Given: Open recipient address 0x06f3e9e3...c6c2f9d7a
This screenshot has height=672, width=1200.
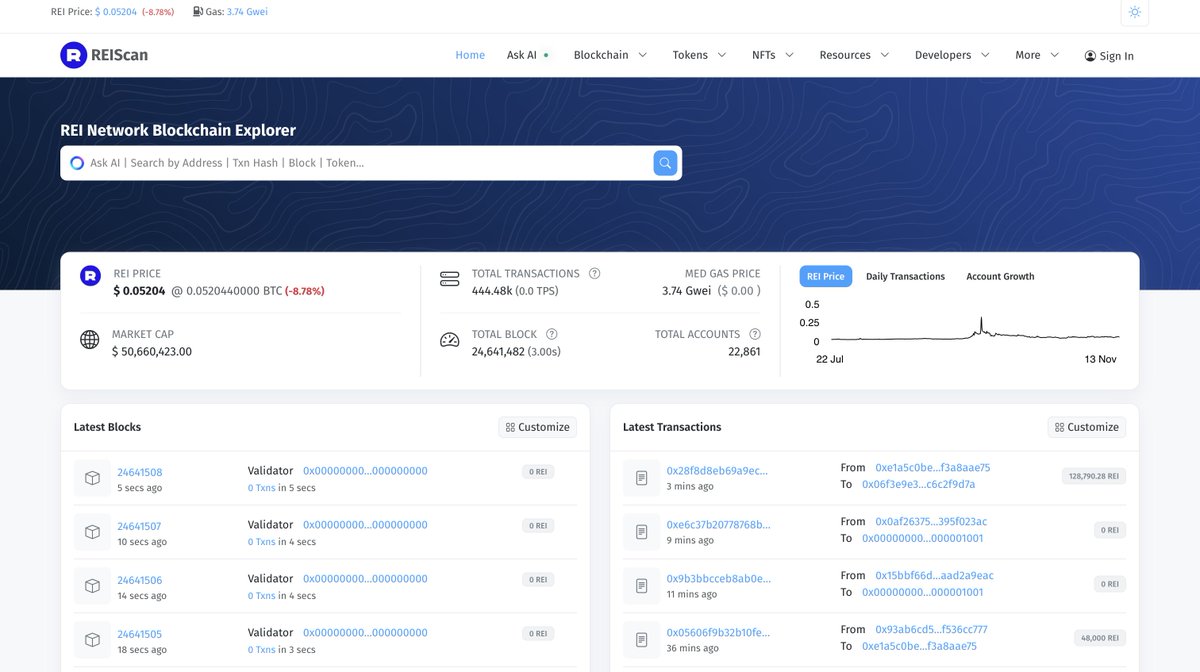Looking at the screenshot, I should point(918,484).
